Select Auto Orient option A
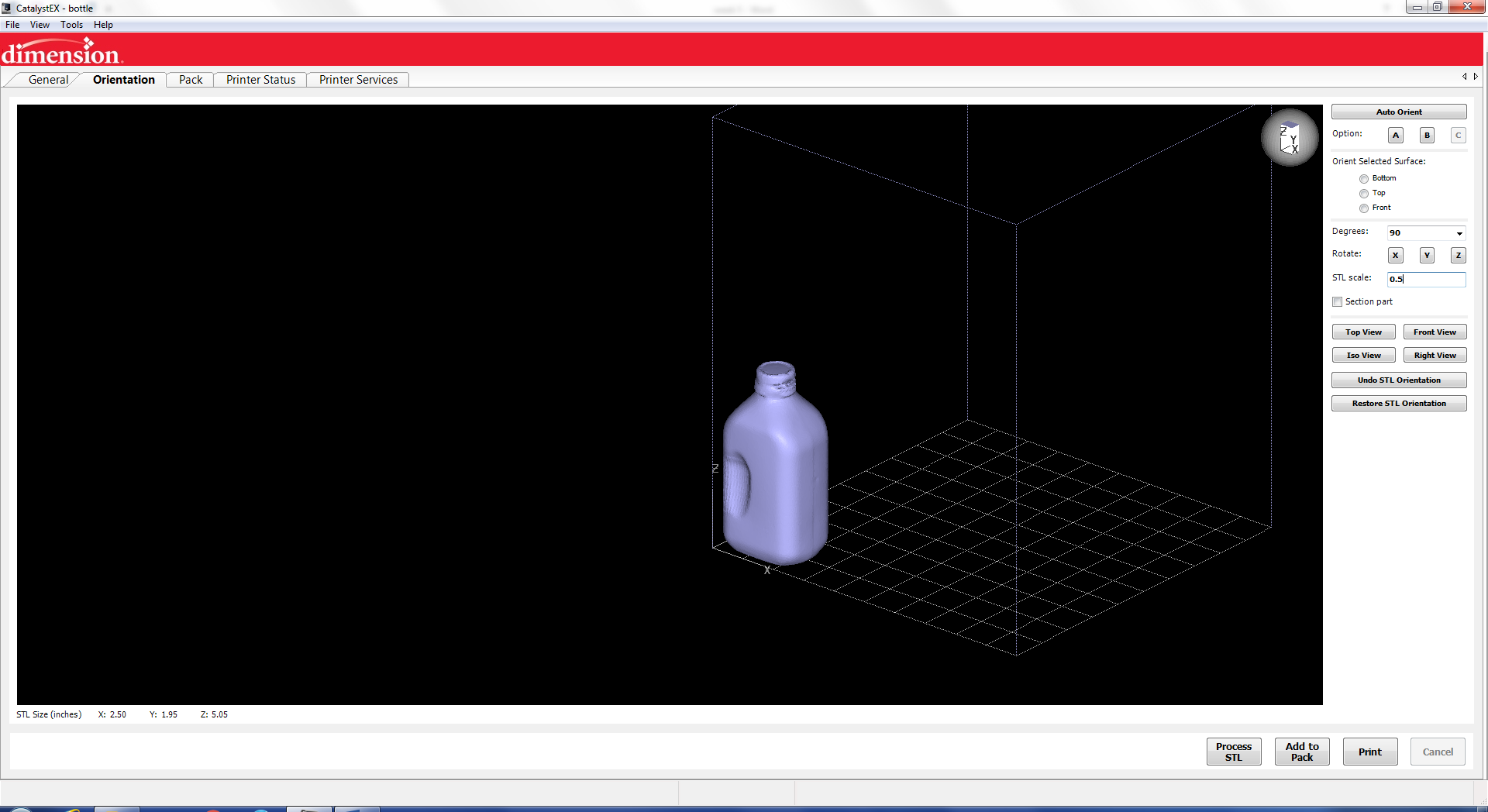The width and height of the screenshot is (1488, 812). (1396, 136)
